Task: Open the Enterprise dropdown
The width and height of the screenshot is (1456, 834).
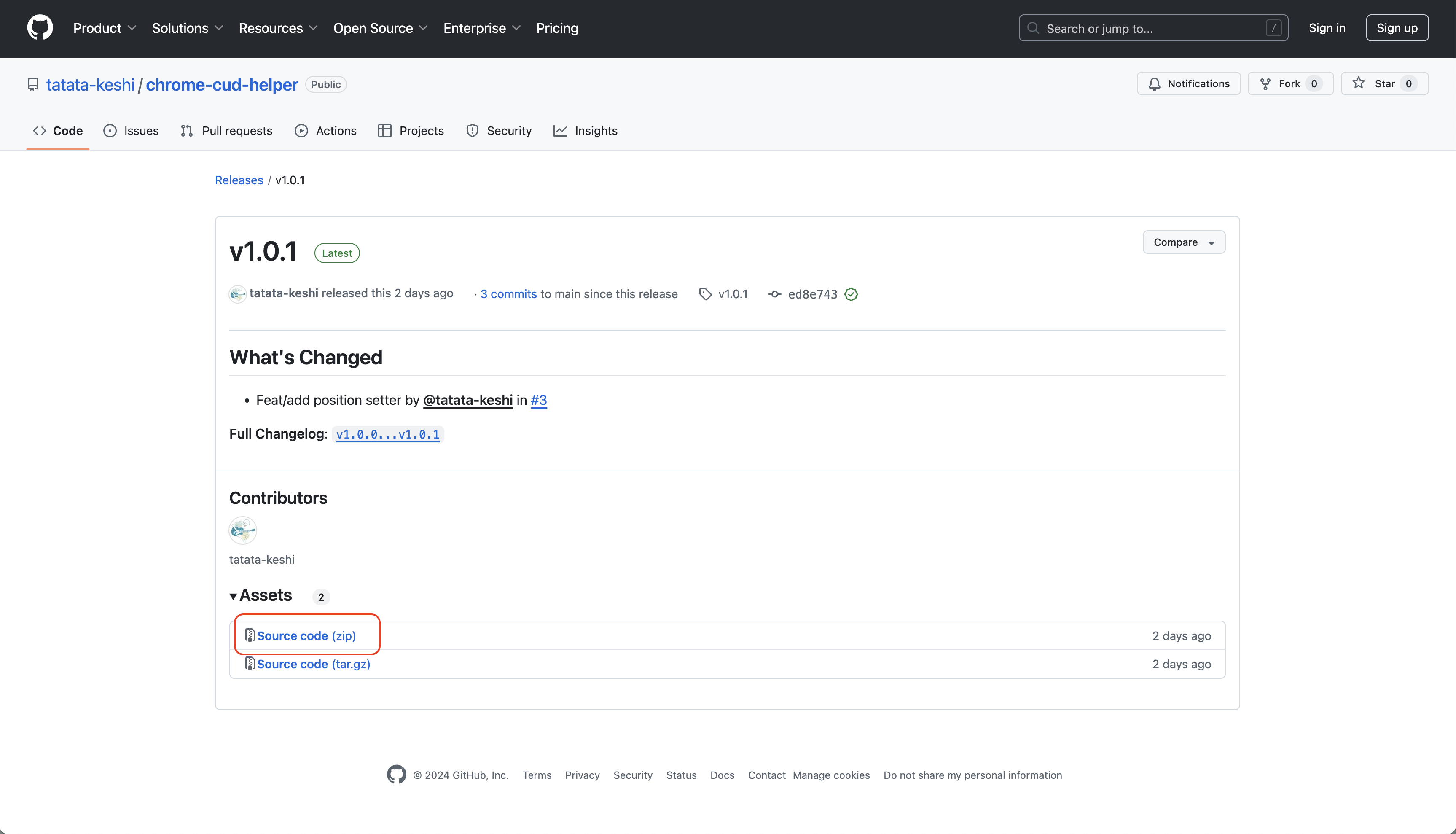Action: pyautogui.click(x=482, y=28)
